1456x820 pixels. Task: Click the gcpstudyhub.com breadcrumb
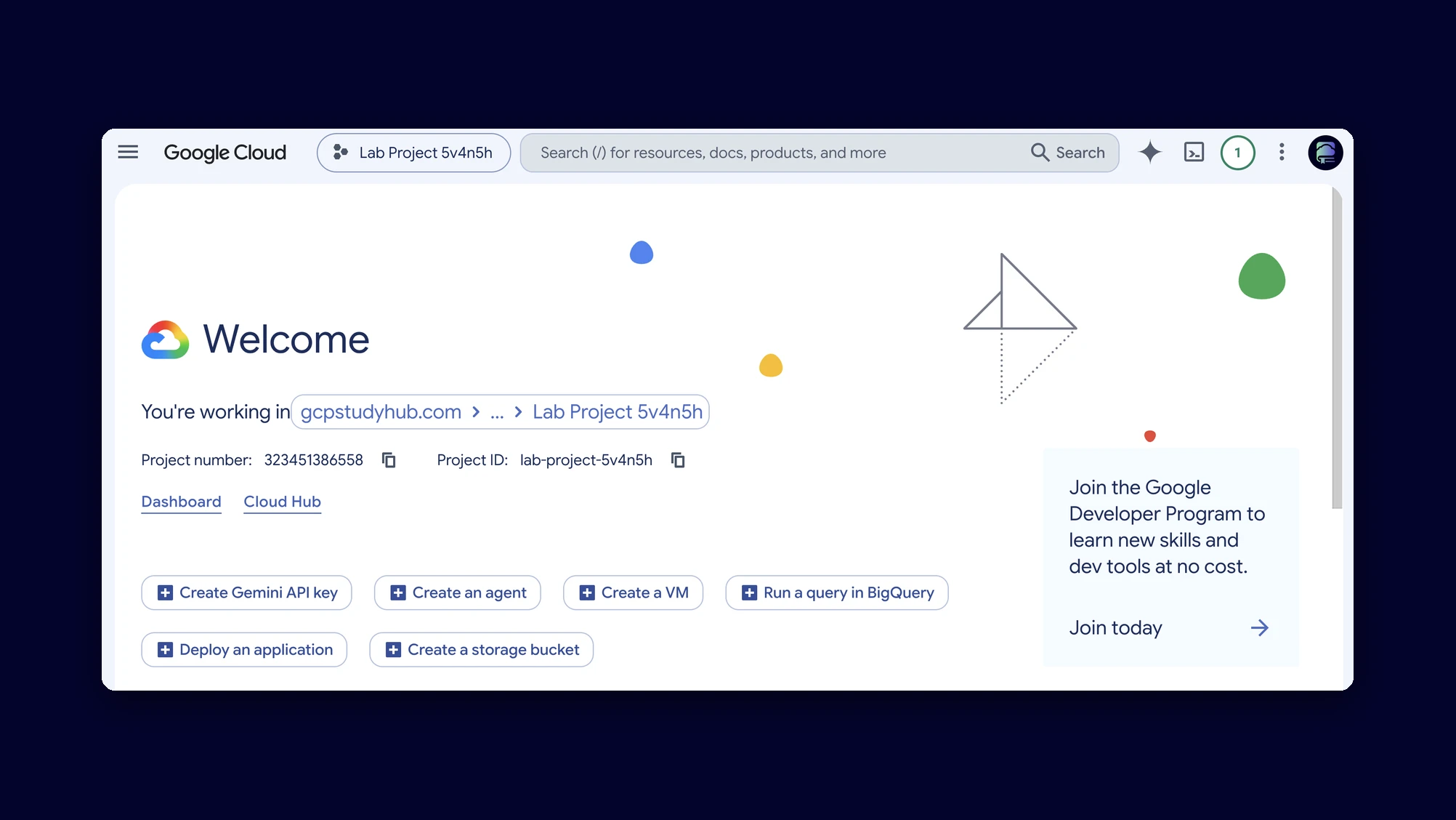(381, 411)
